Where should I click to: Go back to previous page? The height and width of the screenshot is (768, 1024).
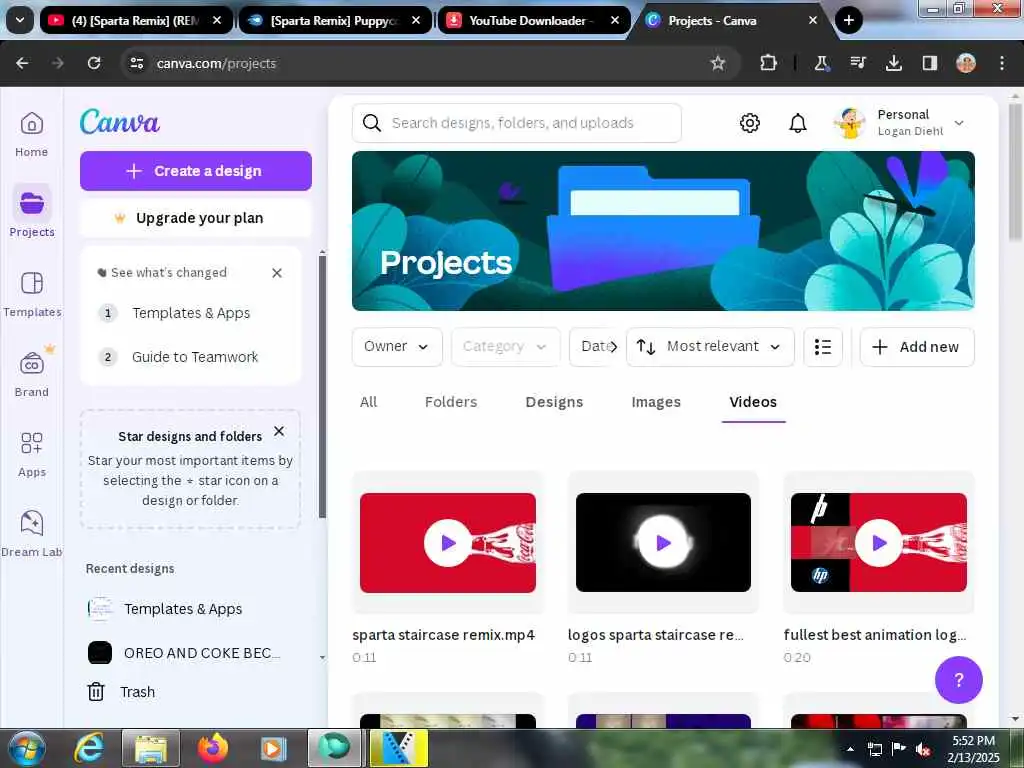click(x=22, y=63)
